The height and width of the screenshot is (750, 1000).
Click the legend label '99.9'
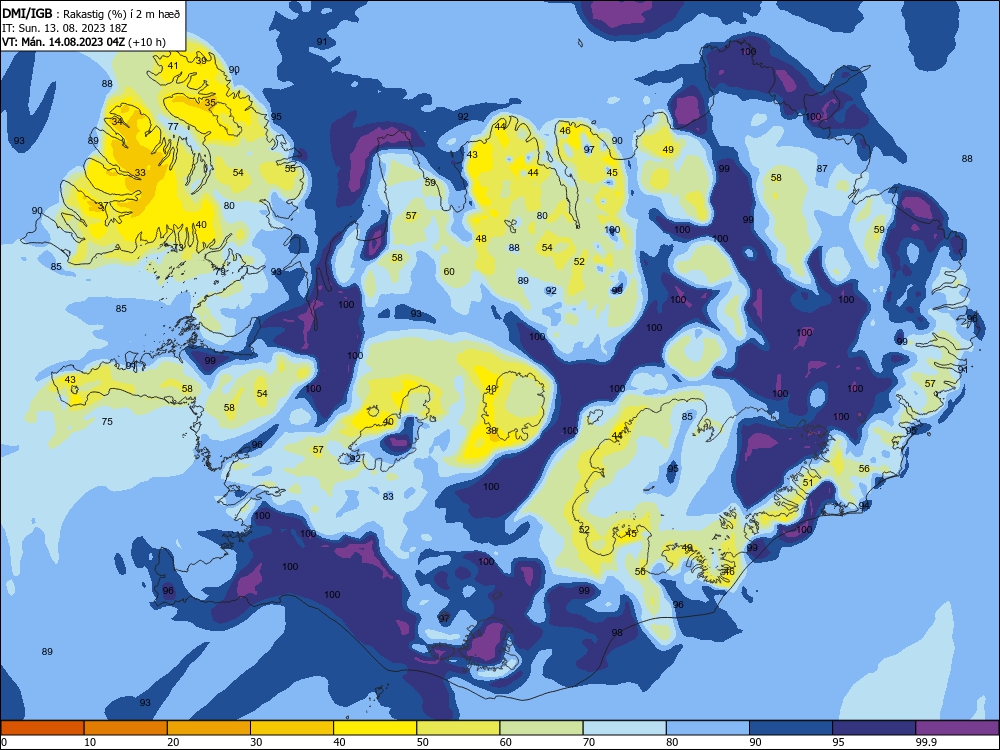(925, 742)
